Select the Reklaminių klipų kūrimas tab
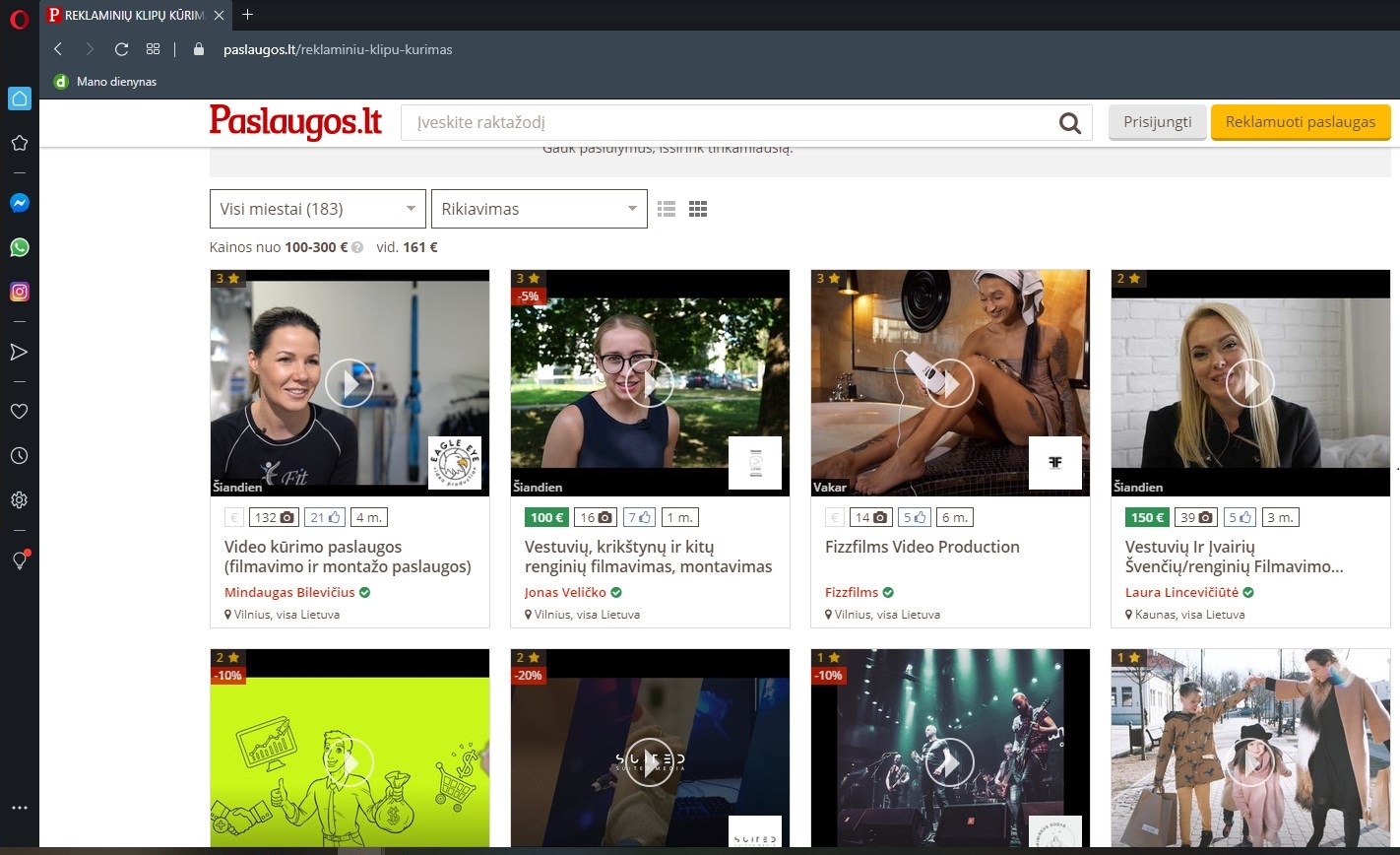The height and width of the screenshot is (855, 1400). (x=133, y=15)
